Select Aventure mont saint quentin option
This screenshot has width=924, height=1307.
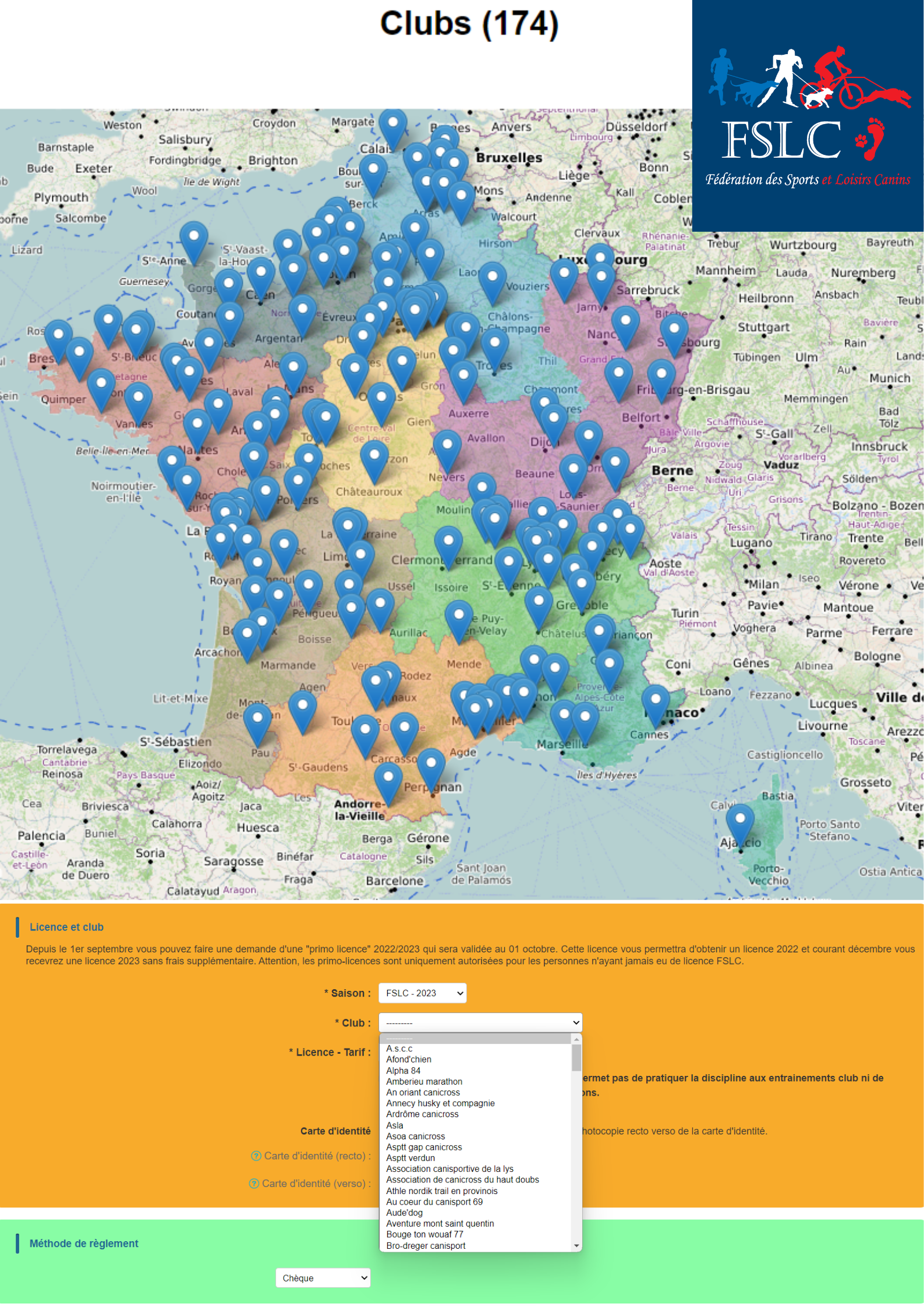(x=476, y=1224)
